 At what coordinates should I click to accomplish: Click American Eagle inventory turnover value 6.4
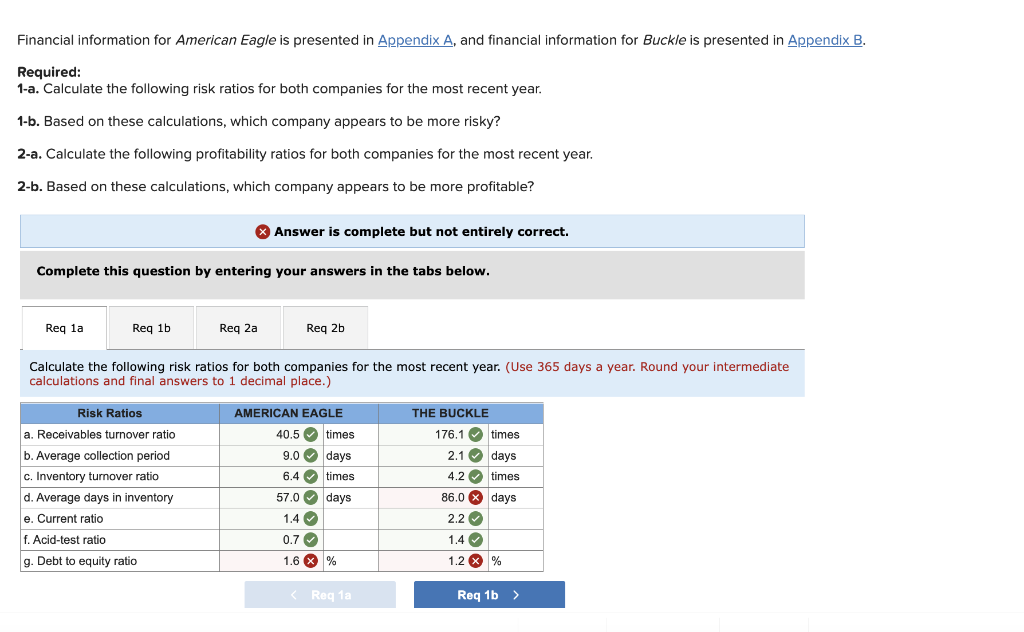pos(291,477)
